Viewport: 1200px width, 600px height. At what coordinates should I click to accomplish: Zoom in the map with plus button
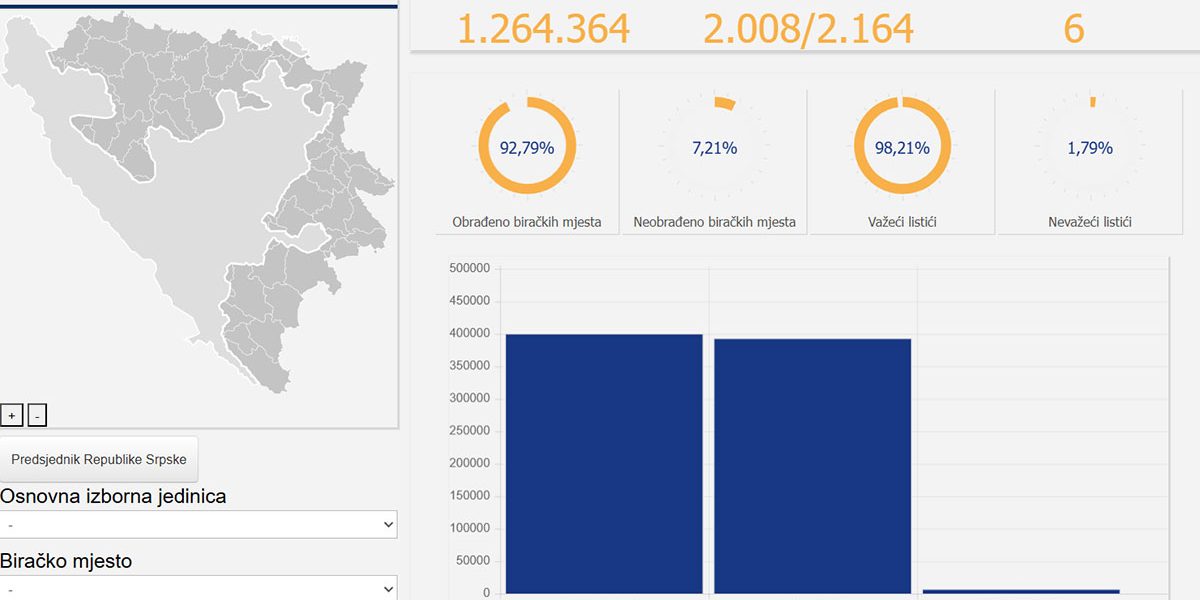[12, 416]
